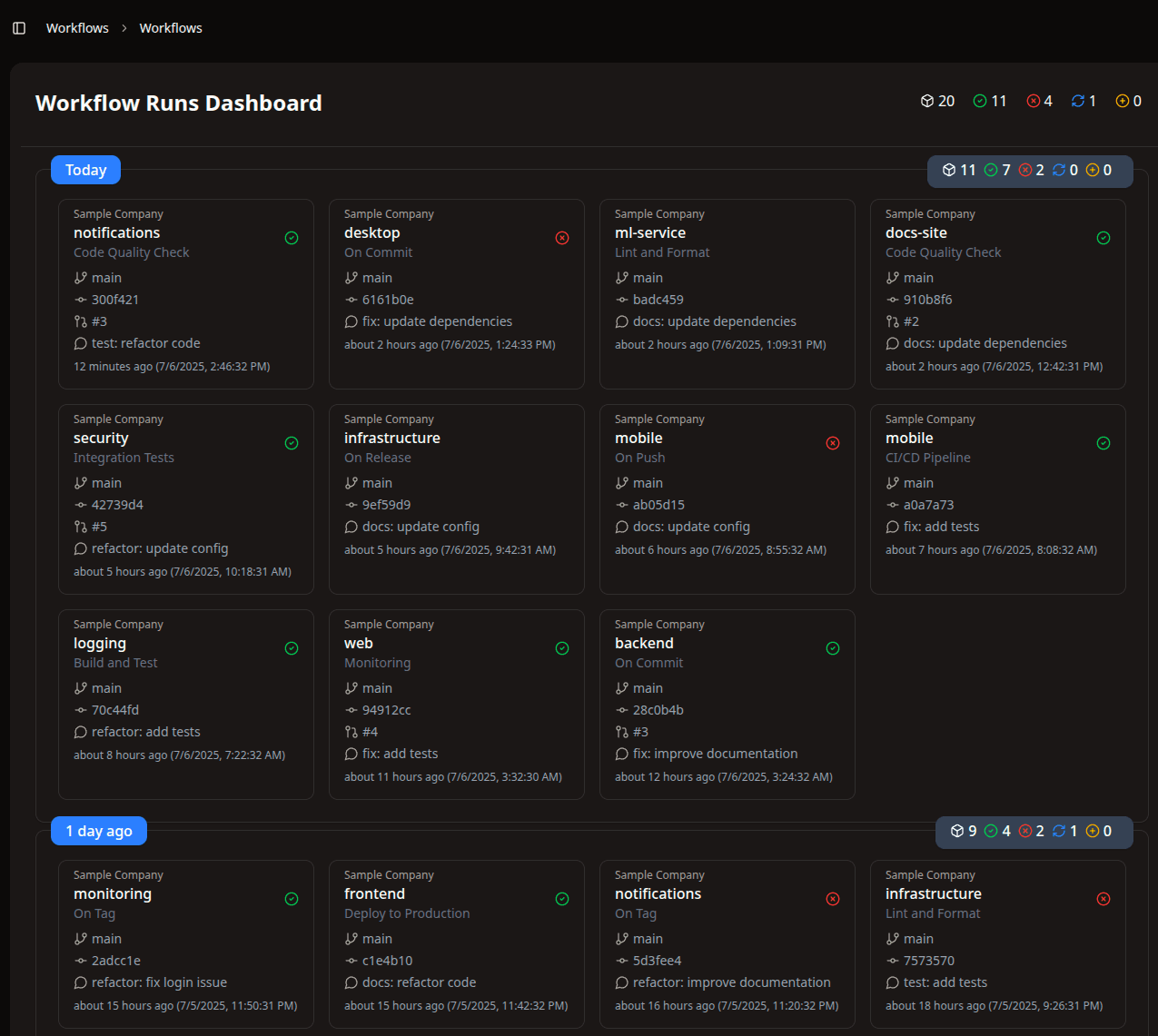Screen dimensions: 1158x1036
Task: Click commit hash 28c0b4b
Action: (x=658, y=710)
